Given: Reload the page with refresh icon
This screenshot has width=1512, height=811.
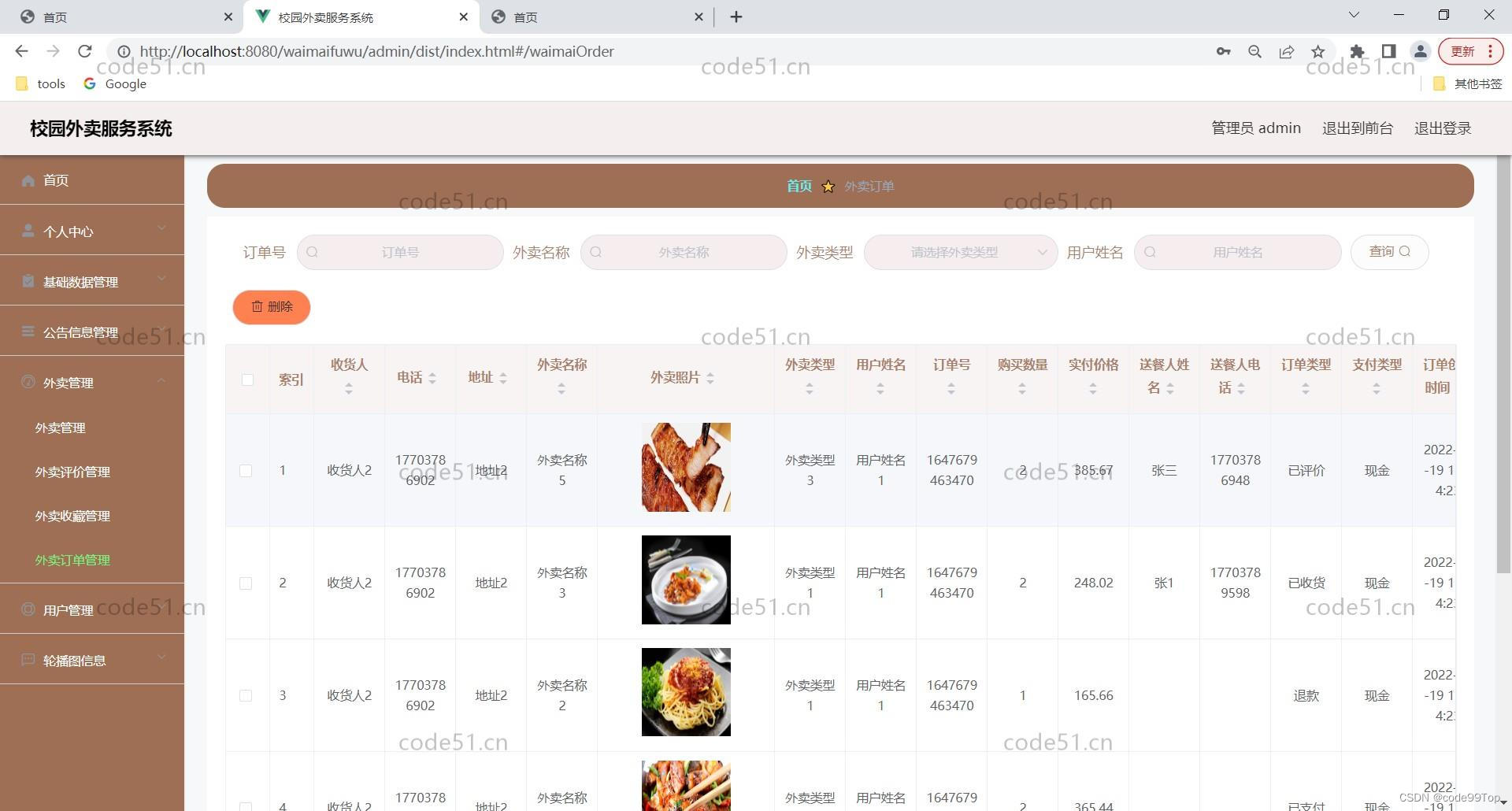Looking at the screenshot, I should (85, 51).
